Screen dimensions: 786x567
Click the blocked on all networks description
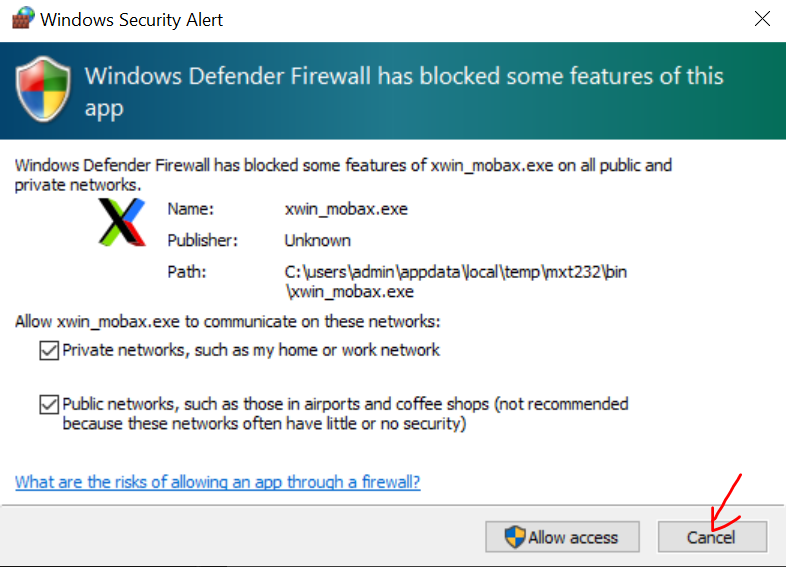click(343, 175)
